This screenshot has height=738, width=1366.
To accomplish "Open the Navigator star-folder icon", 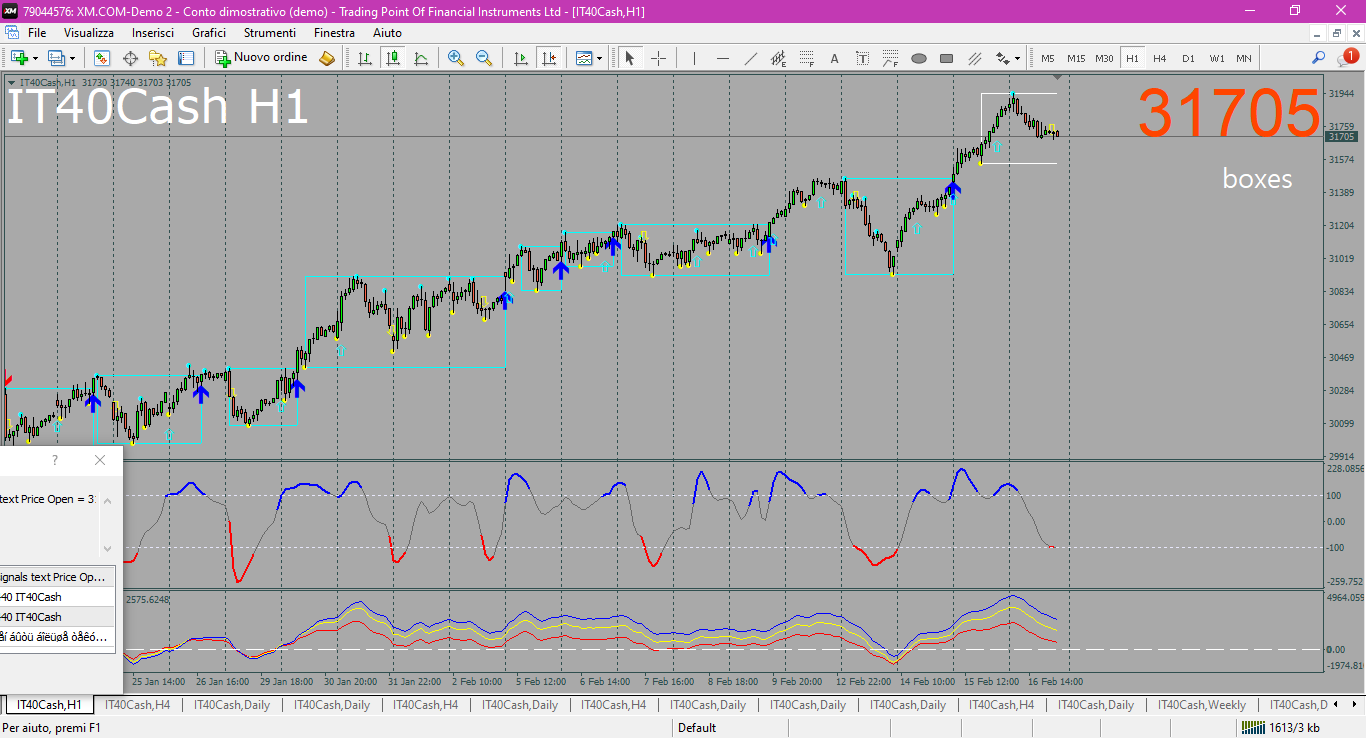I will (x=158, y=58).
